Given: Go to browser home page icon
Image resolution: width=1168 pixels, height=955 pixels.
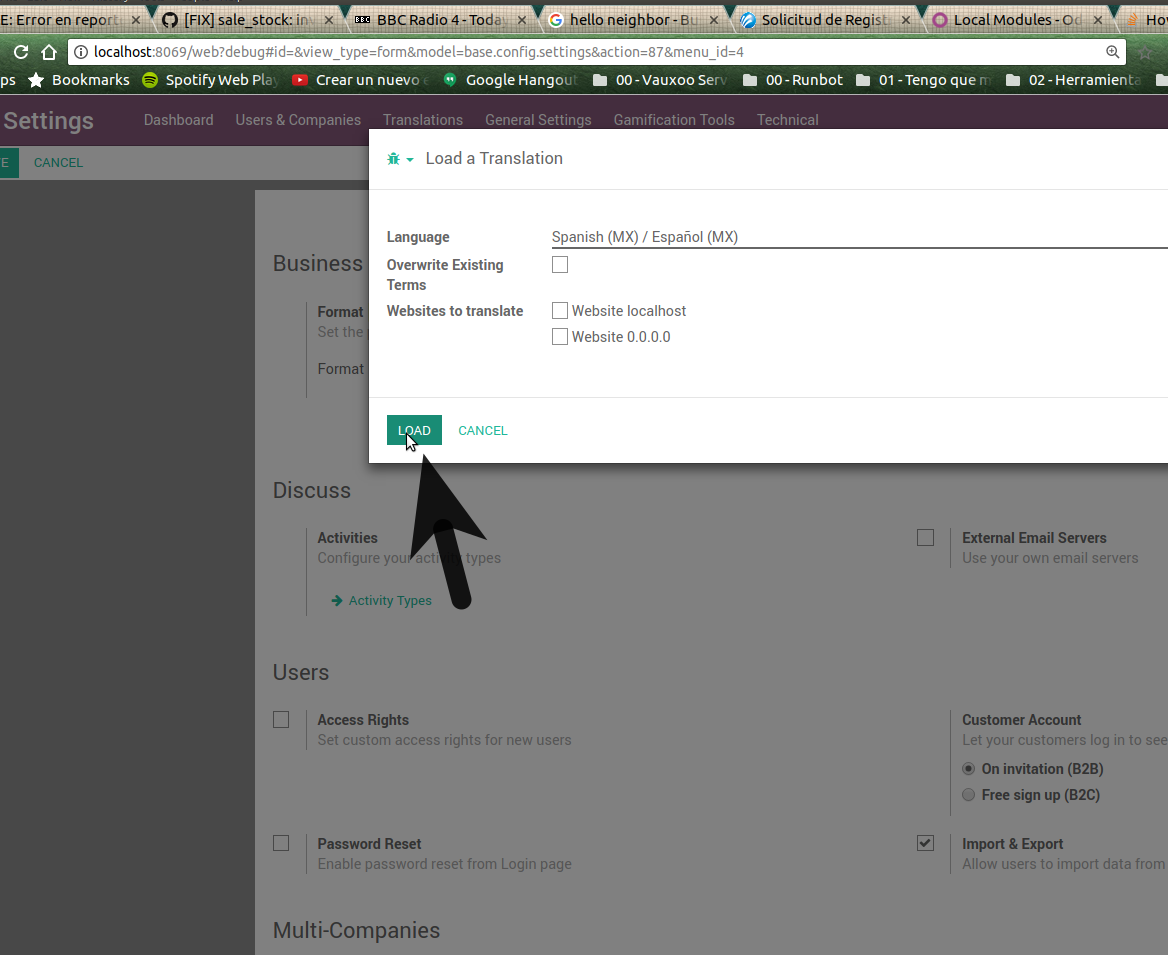Looking at the screenshot, I should click(x=49, y=51).
